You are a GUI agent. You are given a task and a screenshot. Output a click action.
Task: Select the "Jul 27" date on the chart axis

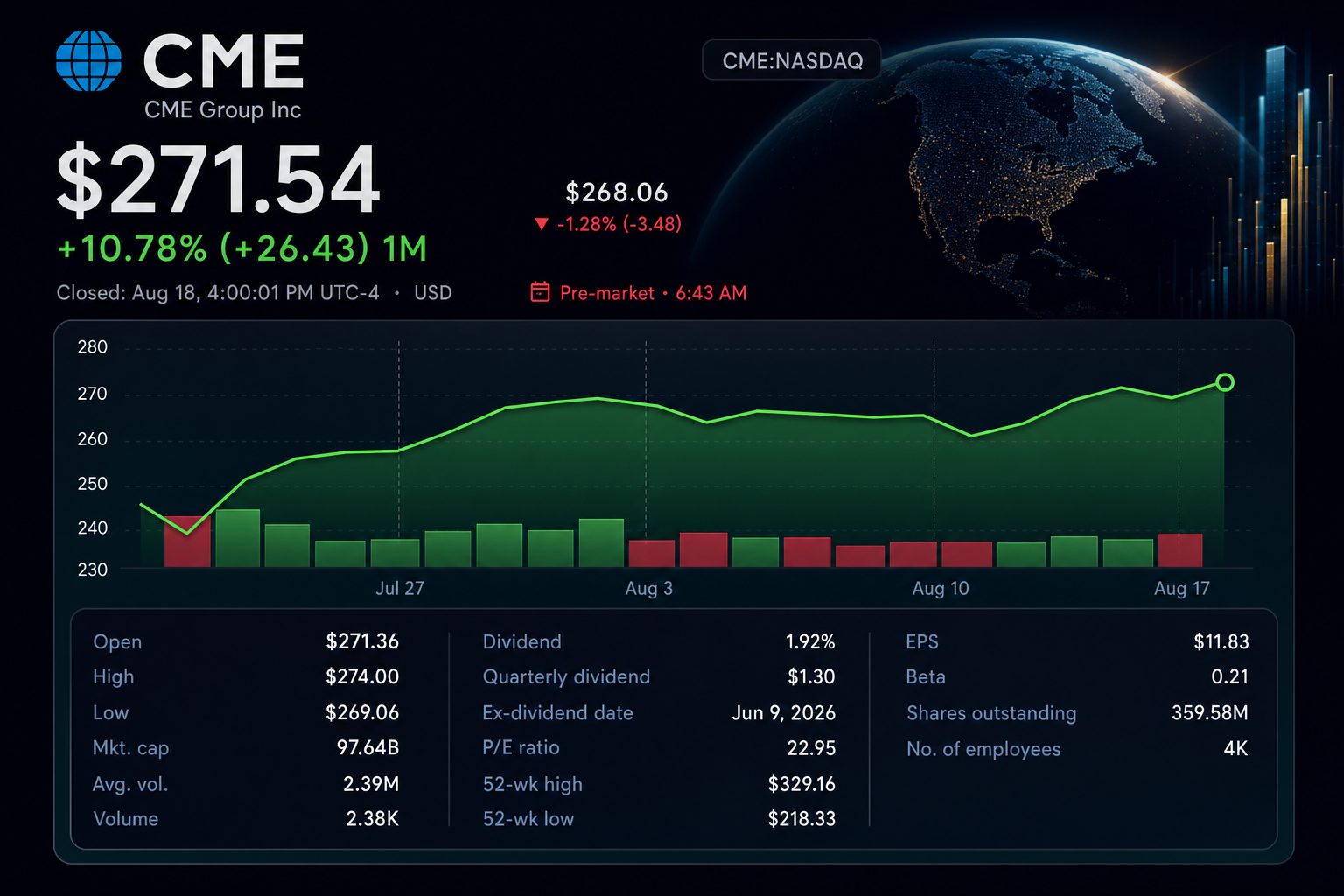click(400, 588)
